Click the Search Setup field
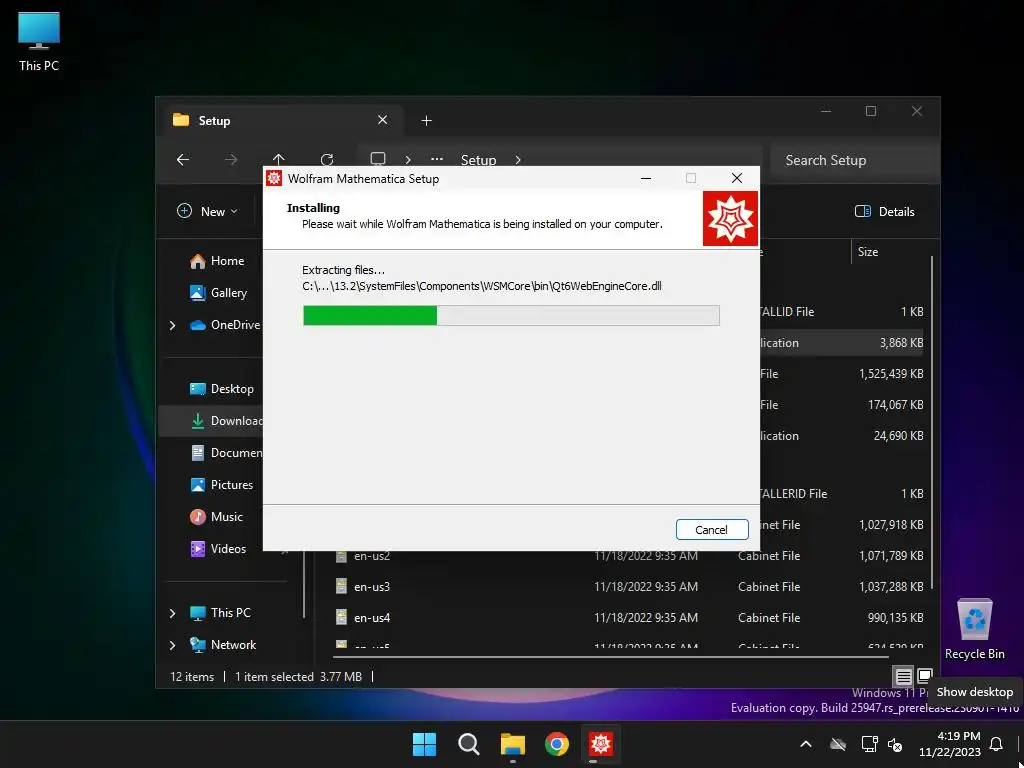Image resolution: width=1024 pixels, height=768 pixels. click(854, 160)
